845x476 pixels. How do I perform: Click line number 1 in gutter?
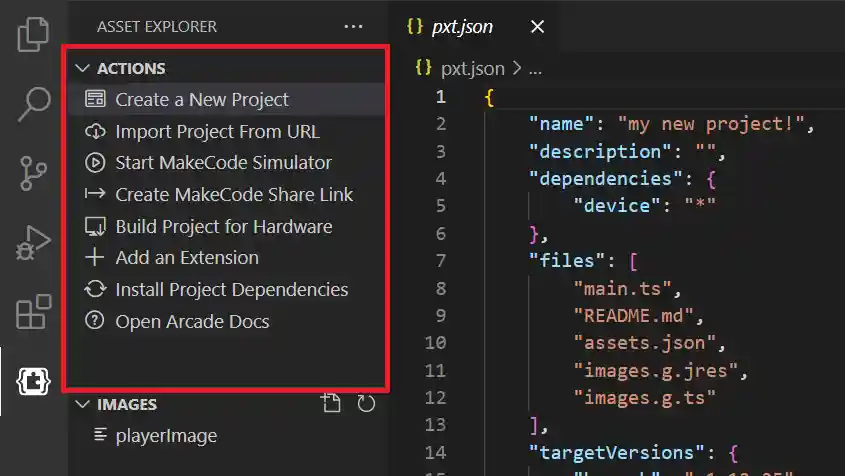(441, 97)
